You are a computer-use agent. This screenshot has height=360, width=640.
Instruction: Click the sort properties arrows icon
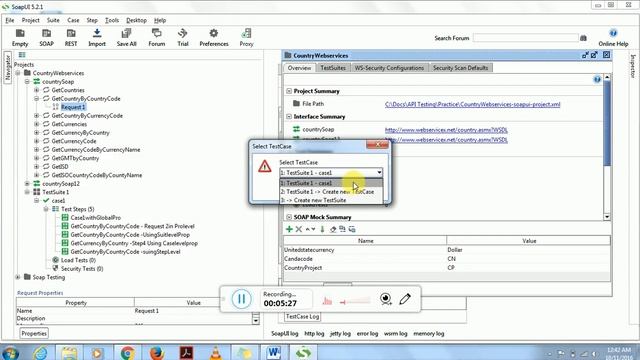[x=311, y=229]
